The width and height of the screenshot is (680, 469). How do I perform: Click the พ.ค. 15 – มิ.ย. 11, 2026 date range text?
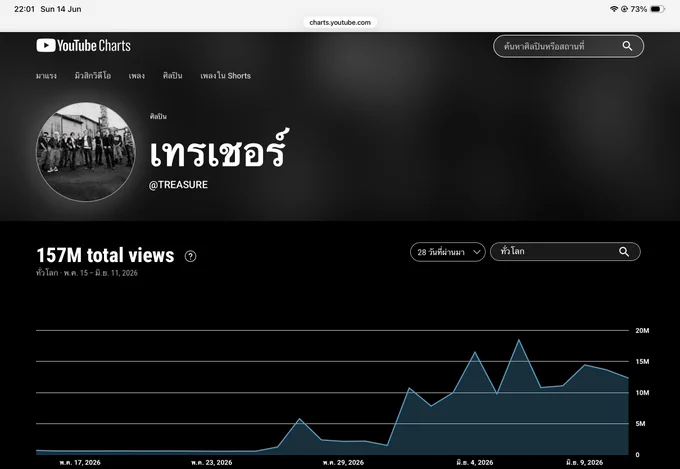[x=101, y=273]
